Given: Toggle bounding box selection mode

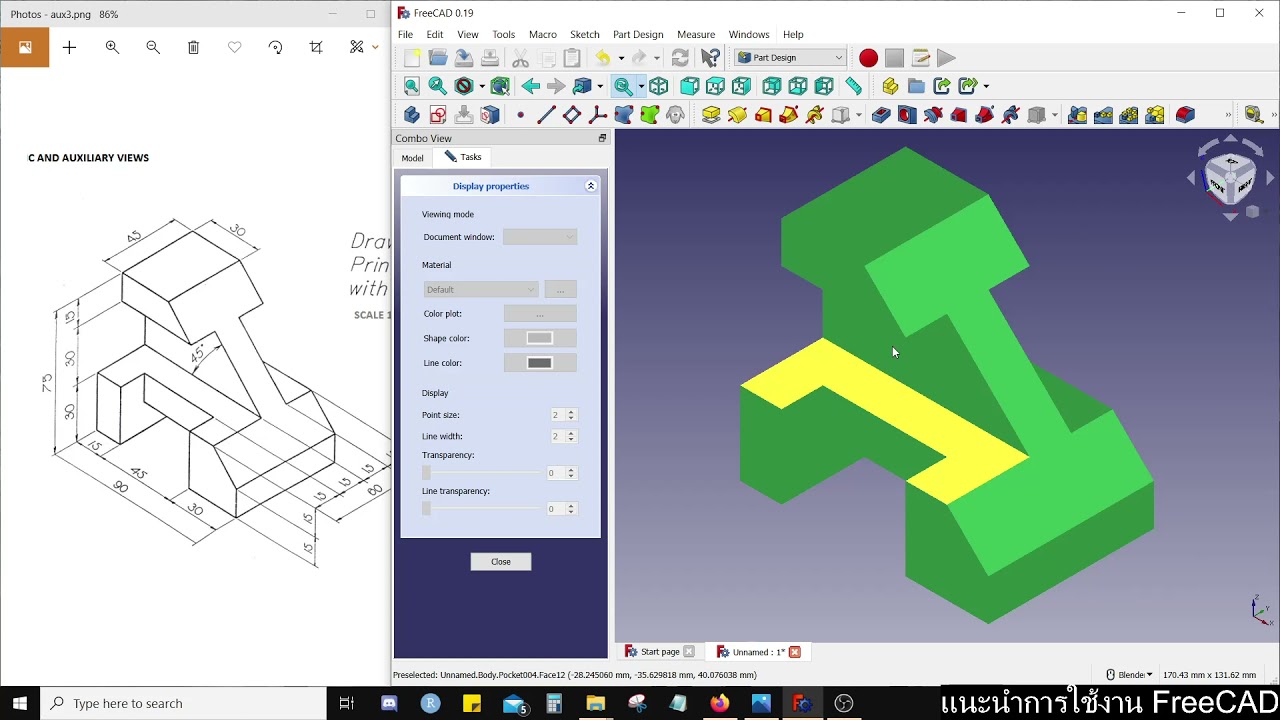Looking at the screenshot, I should 500,86.
